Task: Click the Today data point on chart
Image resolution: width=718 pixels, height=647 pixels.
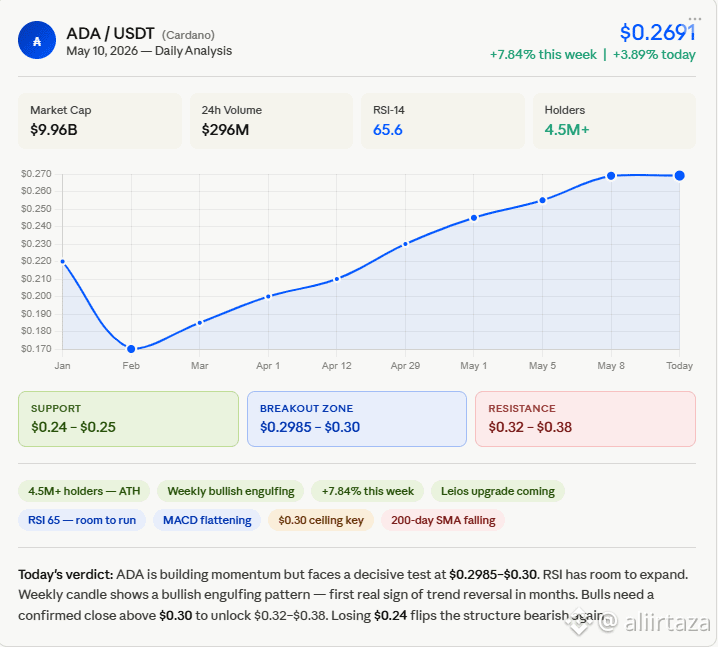Action: tap(680, 175)
